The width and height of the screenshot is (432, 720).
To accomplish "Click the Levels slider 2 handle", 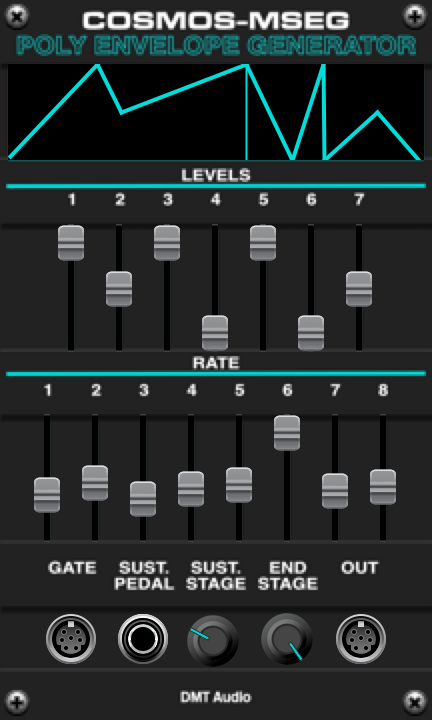I will [x=119, y=289].
